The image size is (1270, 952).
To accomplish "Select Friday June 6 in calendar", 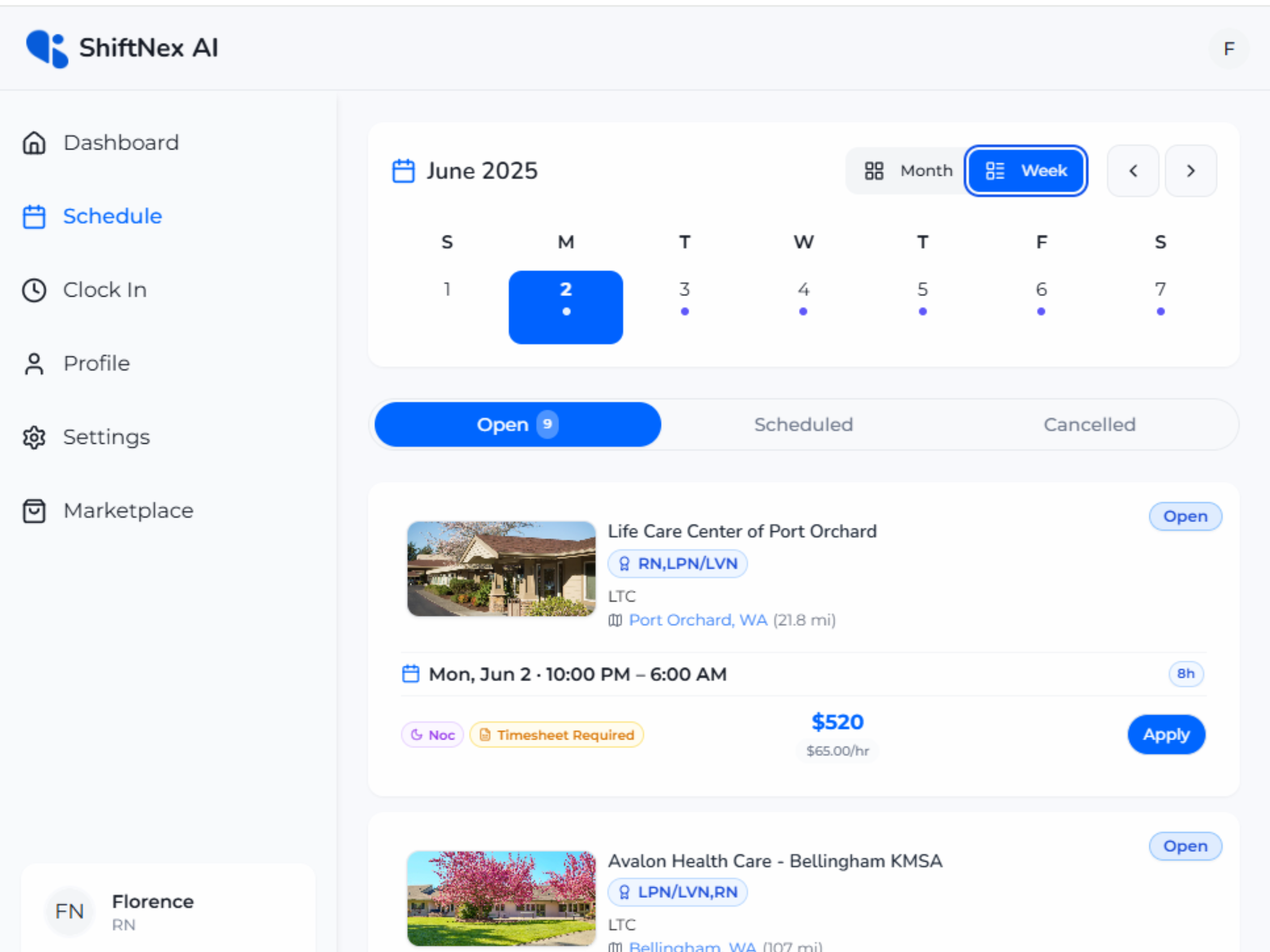I will [x=1041, y=307].
